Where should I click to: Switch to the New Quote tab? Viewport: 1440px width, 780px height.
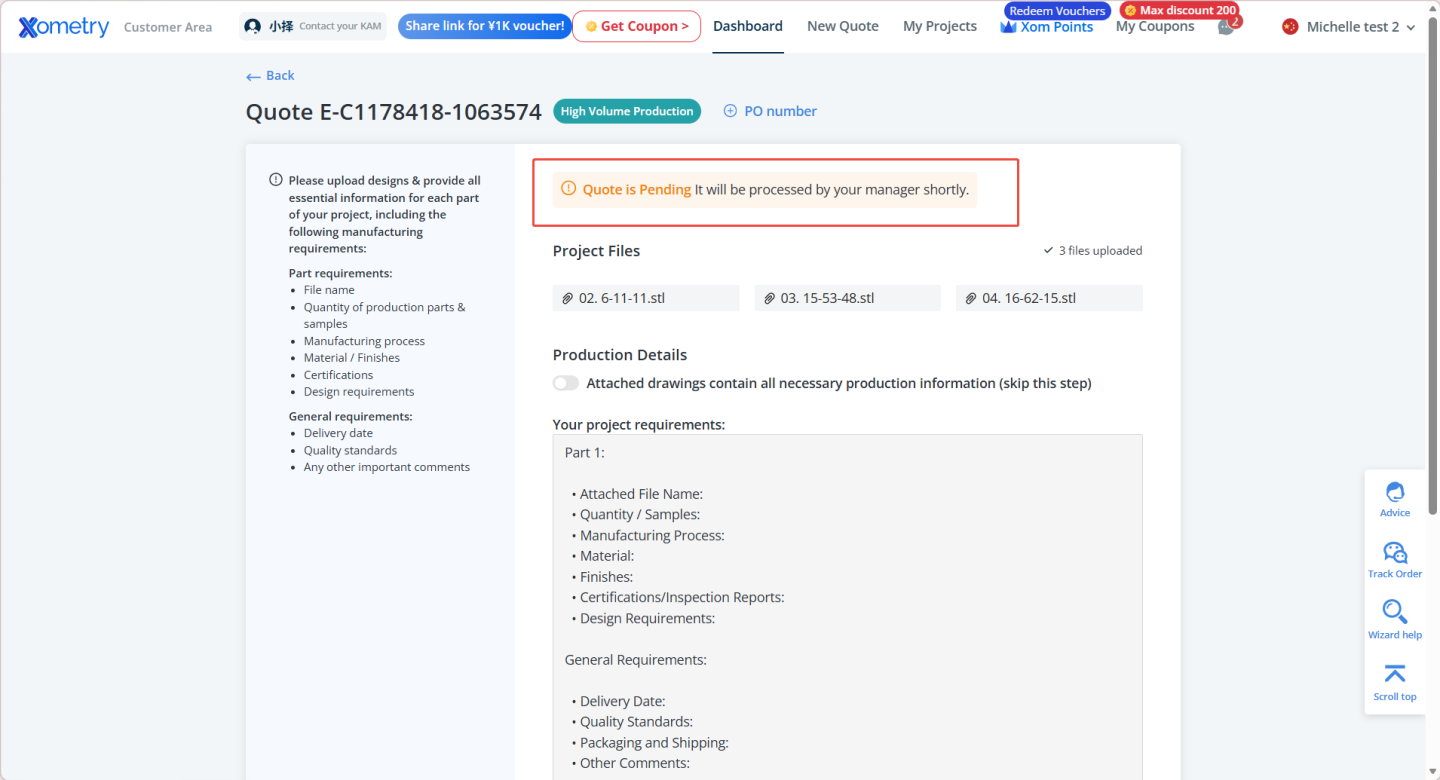click(x=842, y=26)
